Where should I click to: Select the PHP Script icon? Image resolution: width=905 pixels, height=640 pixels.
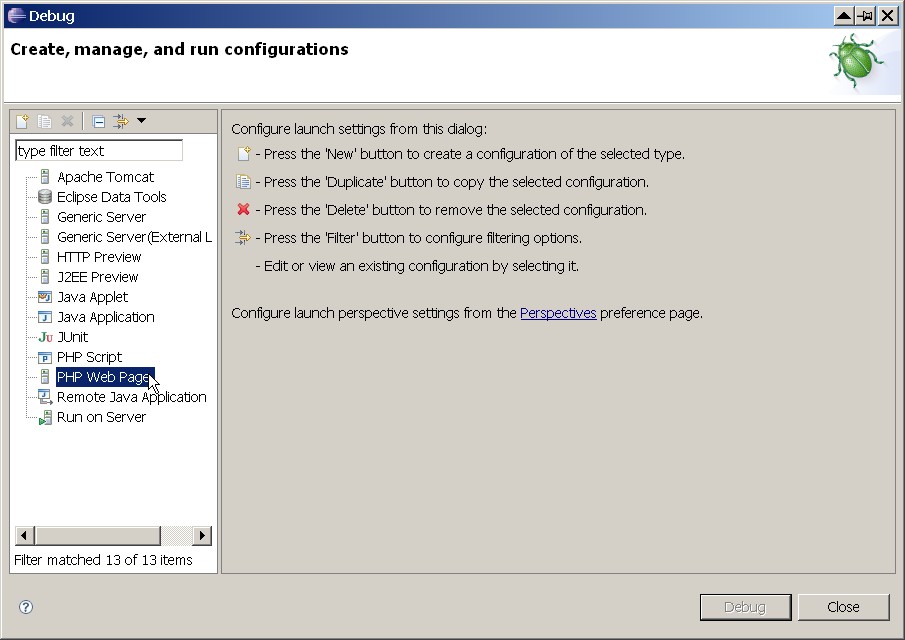45,357
